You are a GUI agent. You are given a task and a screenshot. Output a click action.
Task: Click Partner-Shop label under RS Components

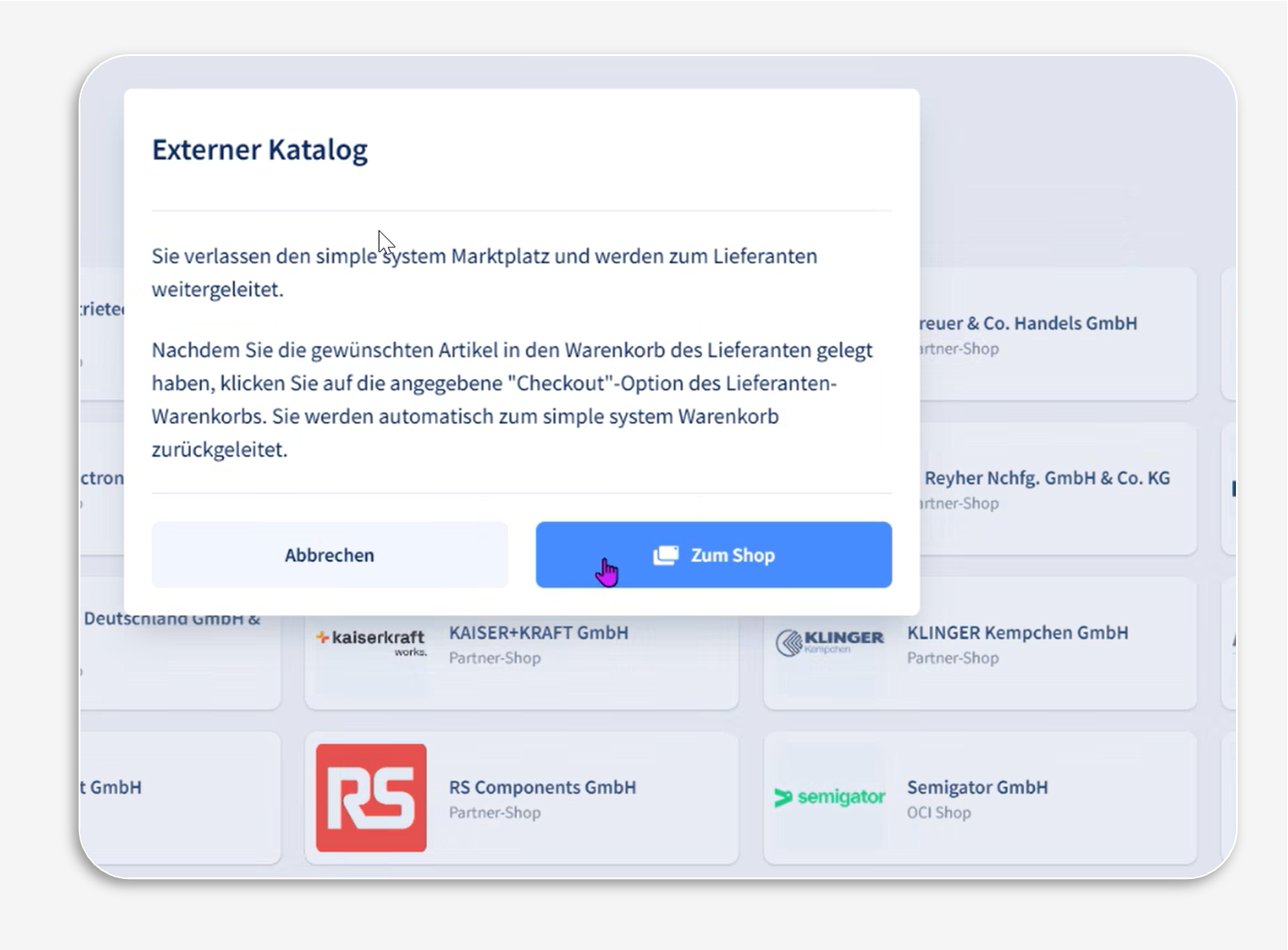point(495,812)
